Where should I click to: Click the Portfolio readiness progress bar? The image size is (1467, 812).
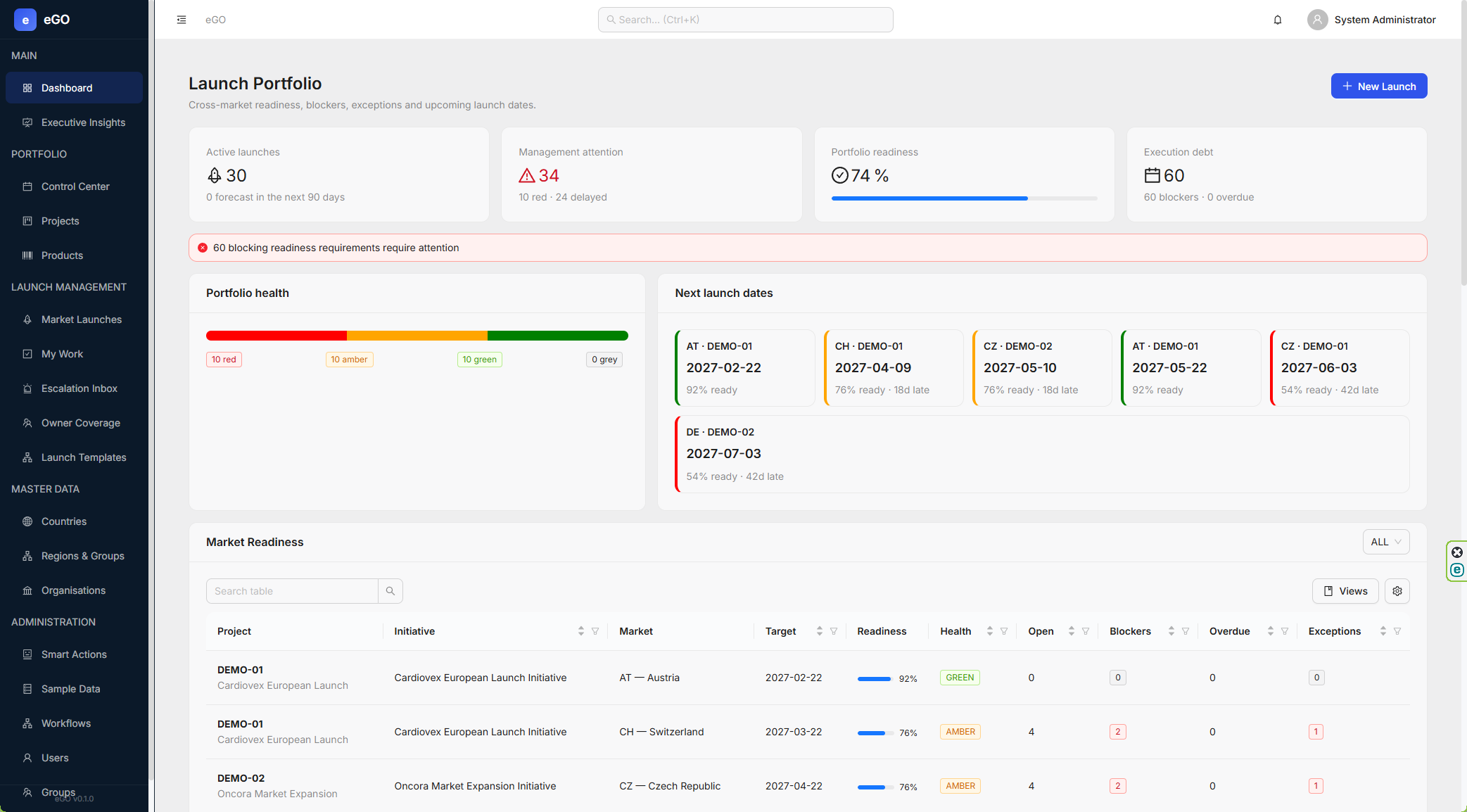coord(964,198)
